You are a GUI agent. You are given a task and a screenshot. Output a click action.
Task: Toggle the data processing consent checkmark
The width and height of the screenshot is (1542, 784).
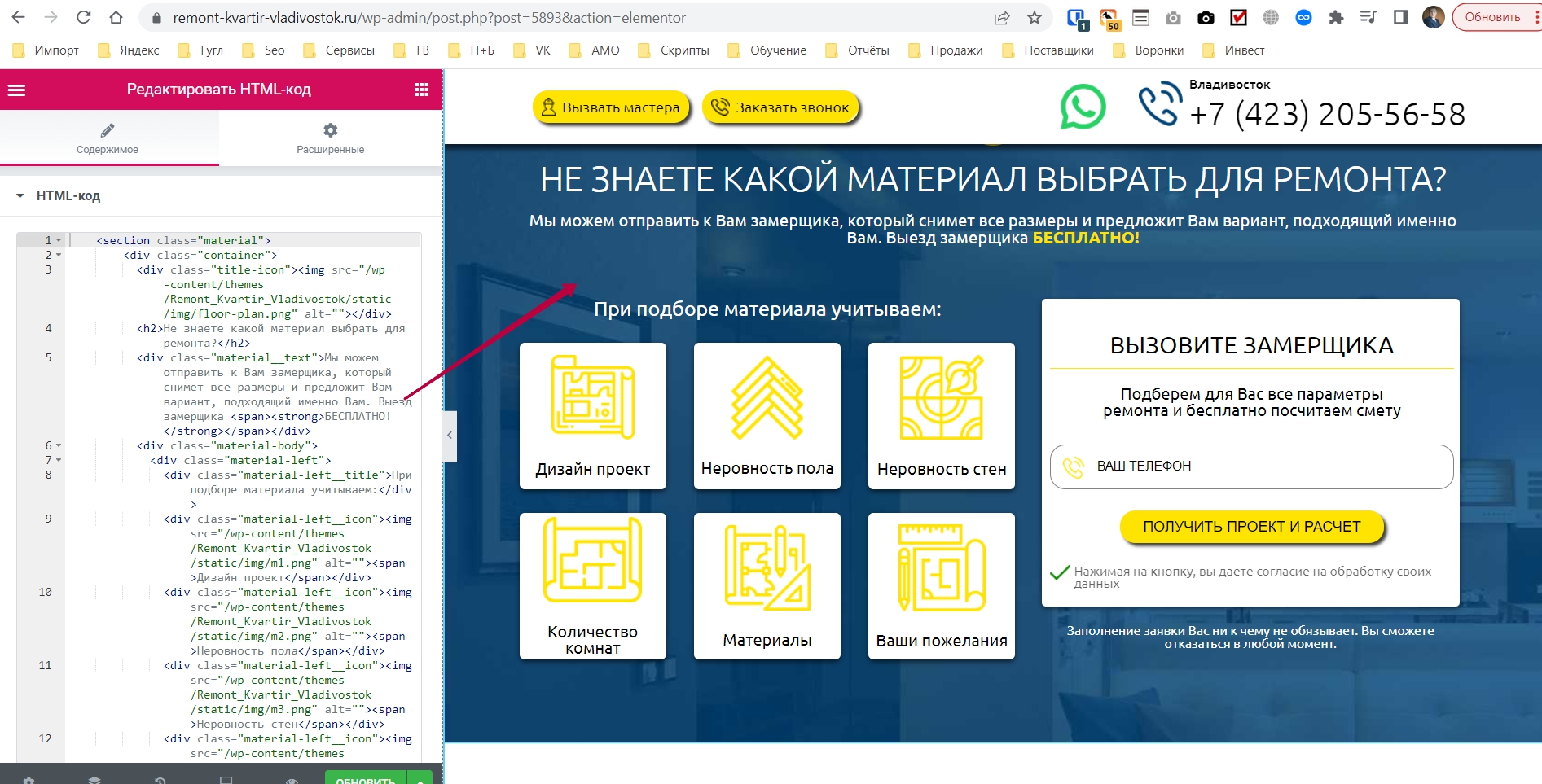pyautogui.click(x=1060, y=572)
